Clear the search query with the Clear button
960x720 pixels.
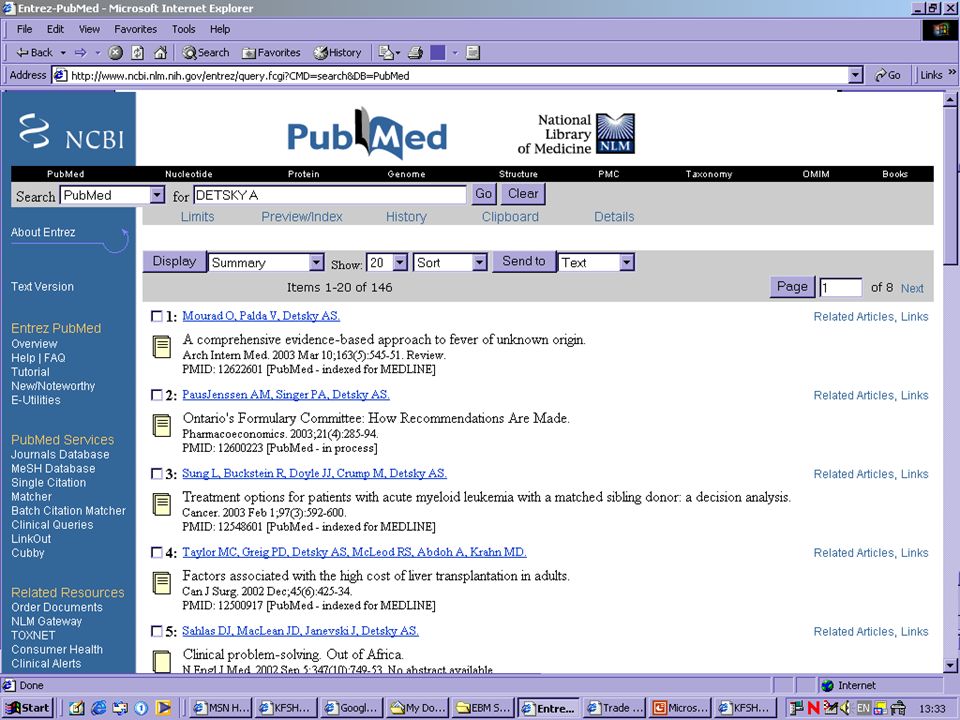coord(523,194)
